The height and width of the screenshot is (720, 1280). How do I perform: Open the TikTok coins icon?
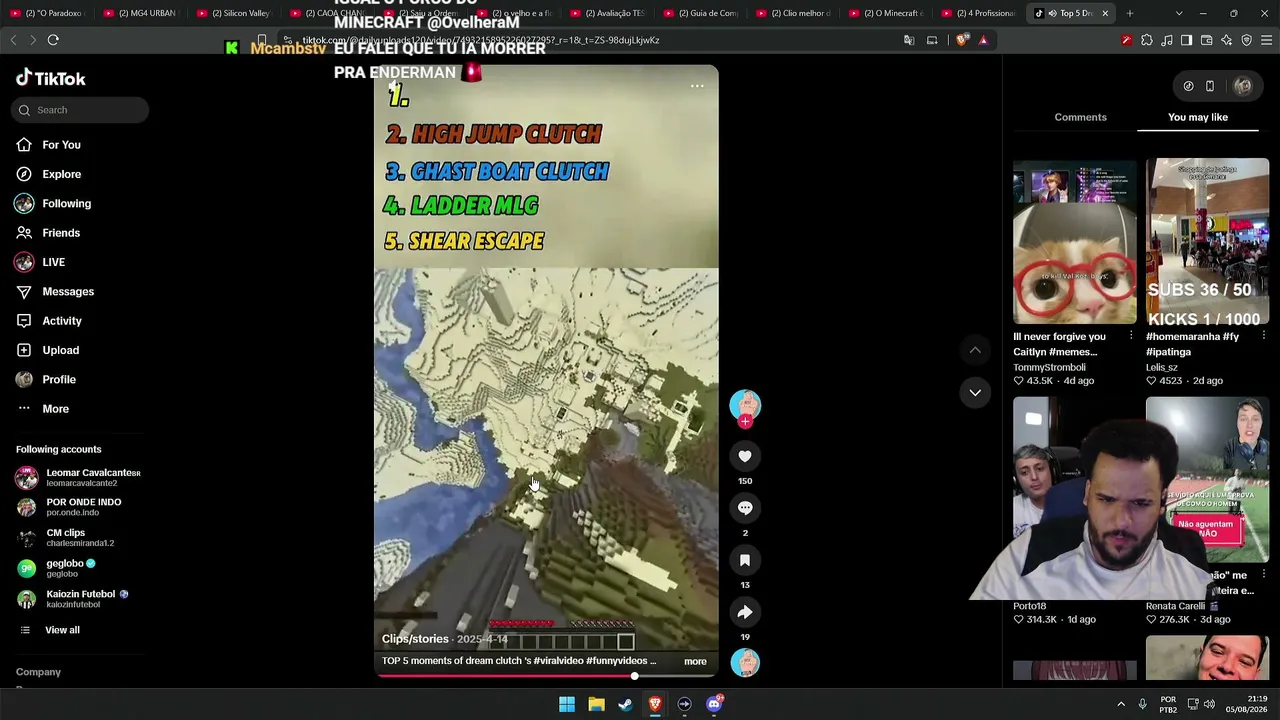click(1188, 86)
